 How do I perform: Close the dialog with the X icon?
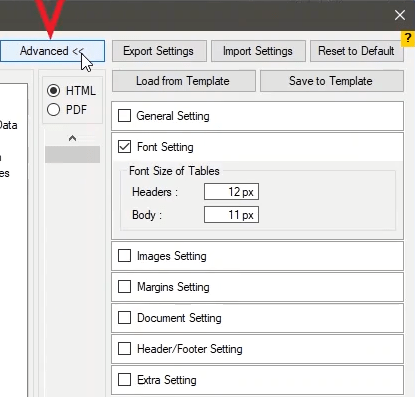point(400,15)
